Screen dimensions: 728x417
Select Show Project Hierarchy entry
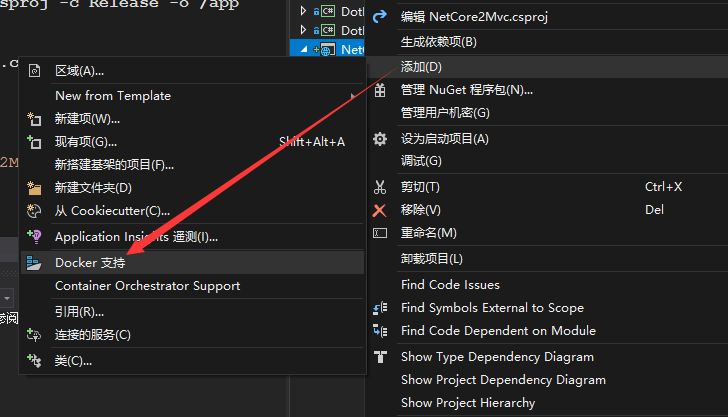pos(548,403)
